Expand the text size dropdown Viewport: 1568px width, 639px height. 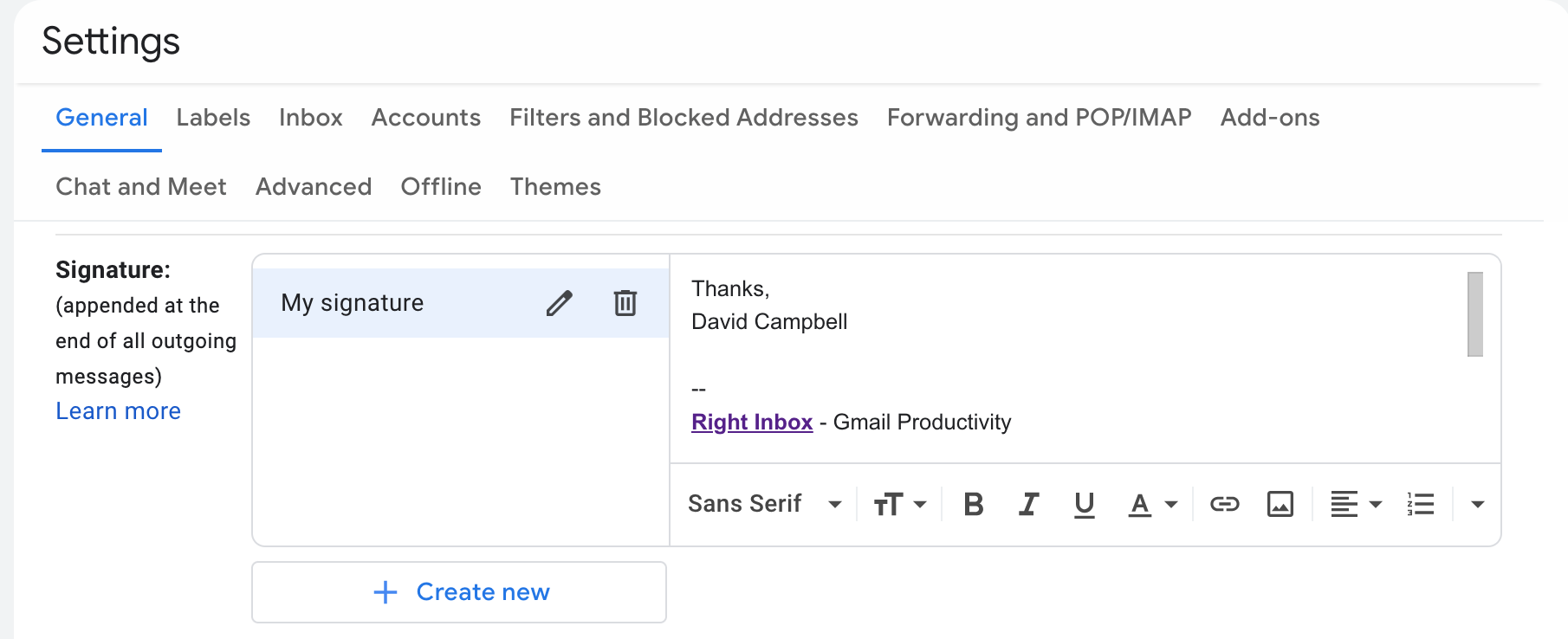tap(899, 504)
